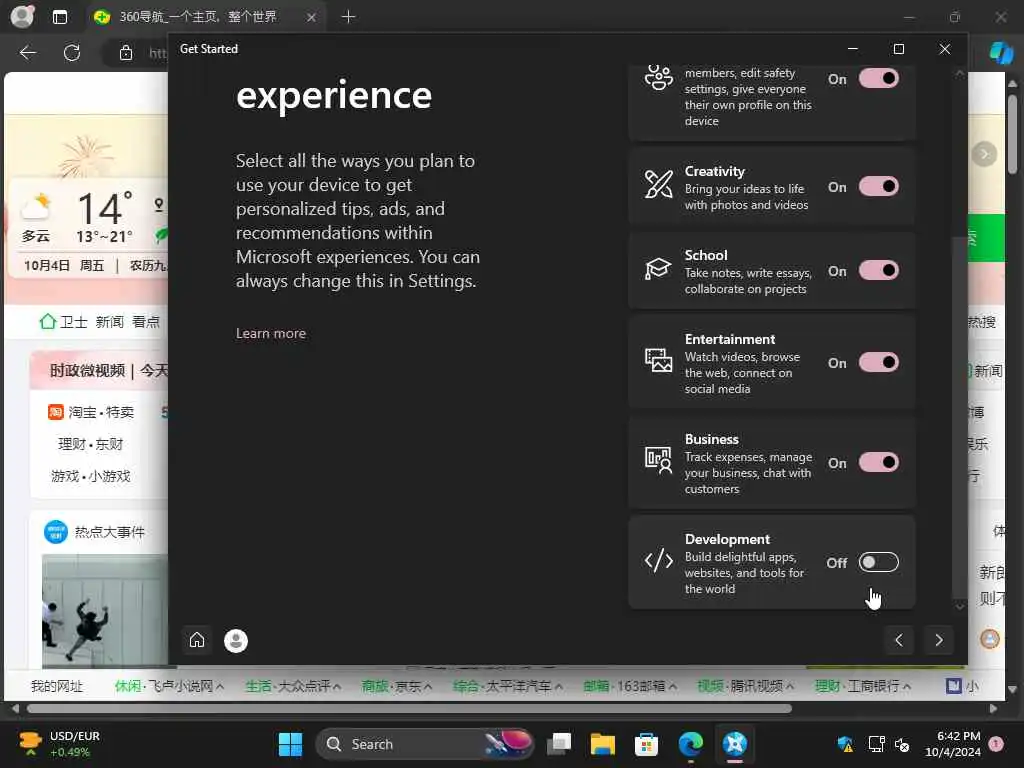1024x768 pixels.
Task: Go back in the browser
Action: pyautogui.click(x=27, y=53)
